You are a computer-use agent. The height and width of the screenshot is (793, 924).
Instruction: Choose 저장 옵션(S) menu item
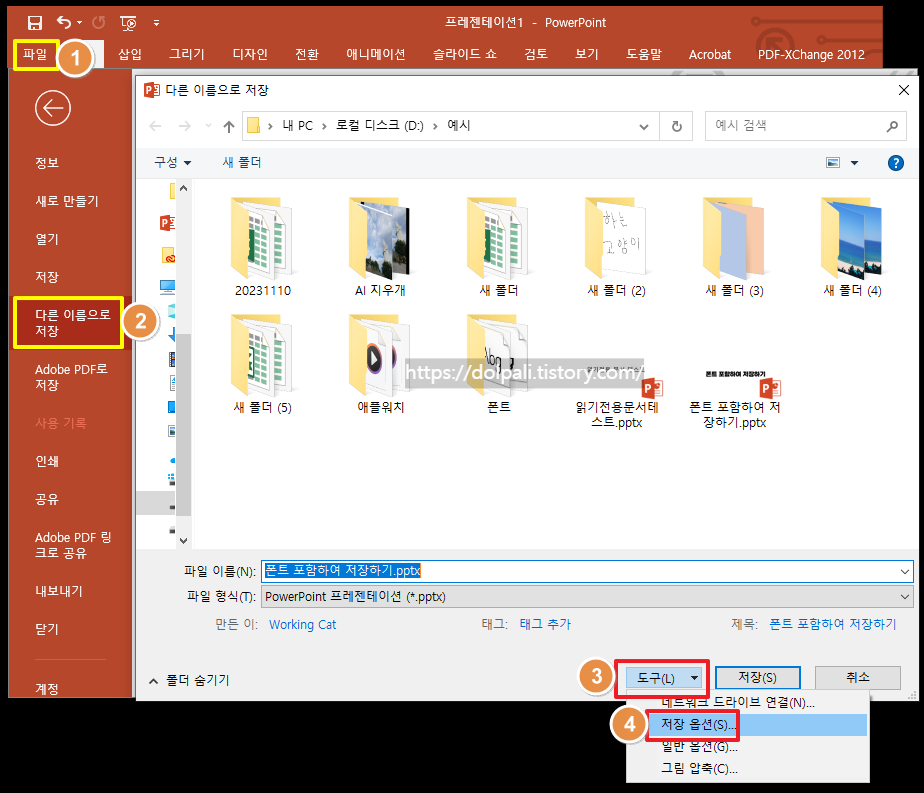(x=757, y=725)
